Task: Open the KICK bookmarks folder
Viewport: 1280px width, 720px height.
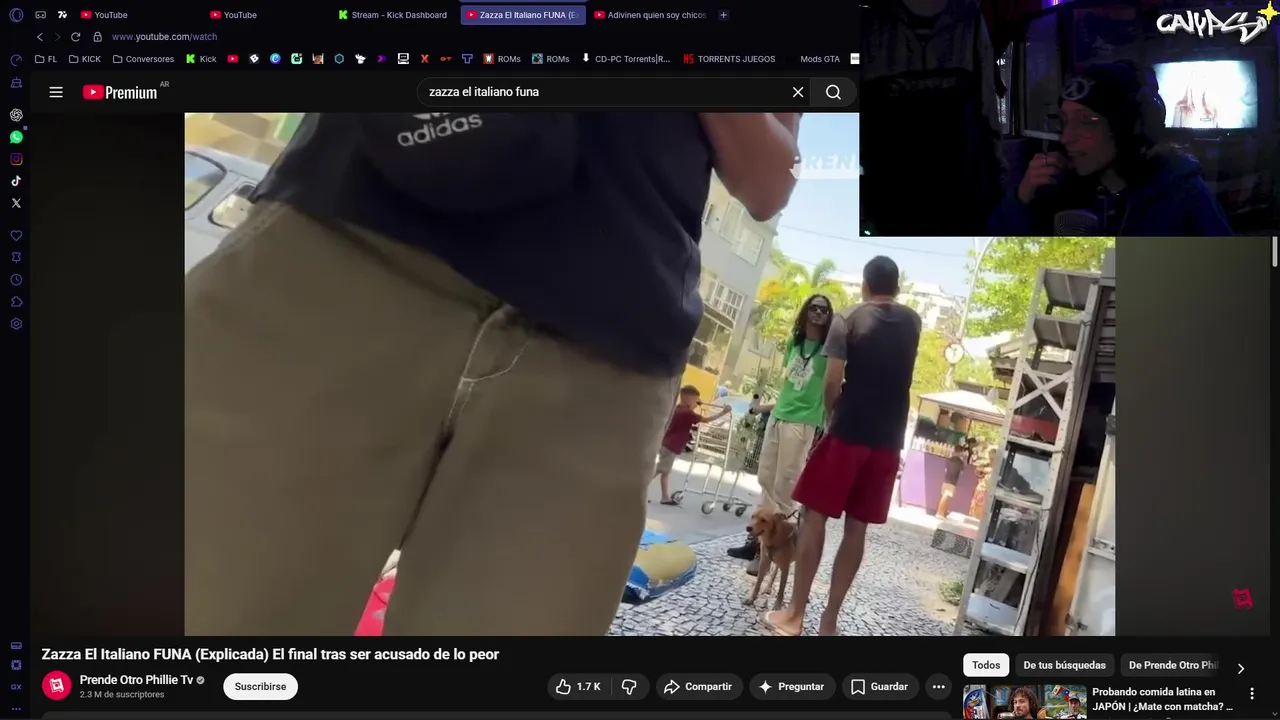Action: tap(84, 59)
